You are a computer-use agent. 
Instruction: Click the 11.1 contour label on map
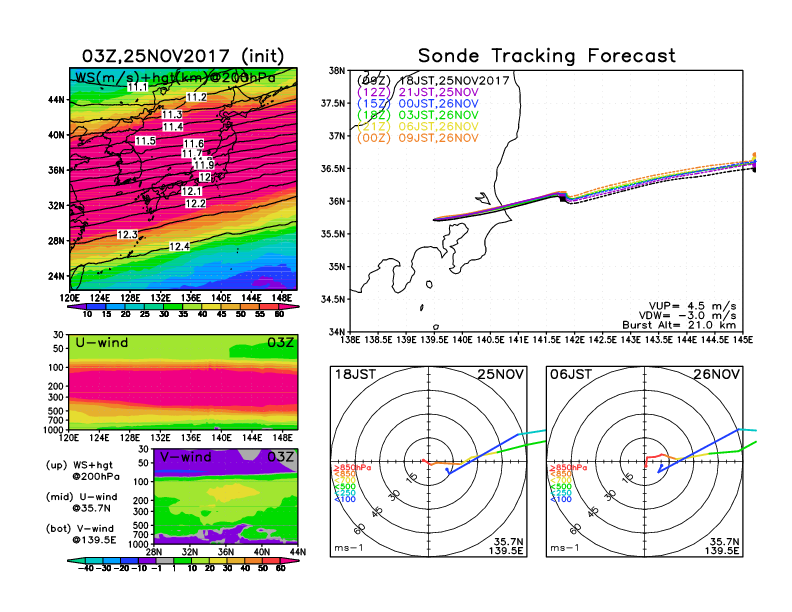[138, 88]
